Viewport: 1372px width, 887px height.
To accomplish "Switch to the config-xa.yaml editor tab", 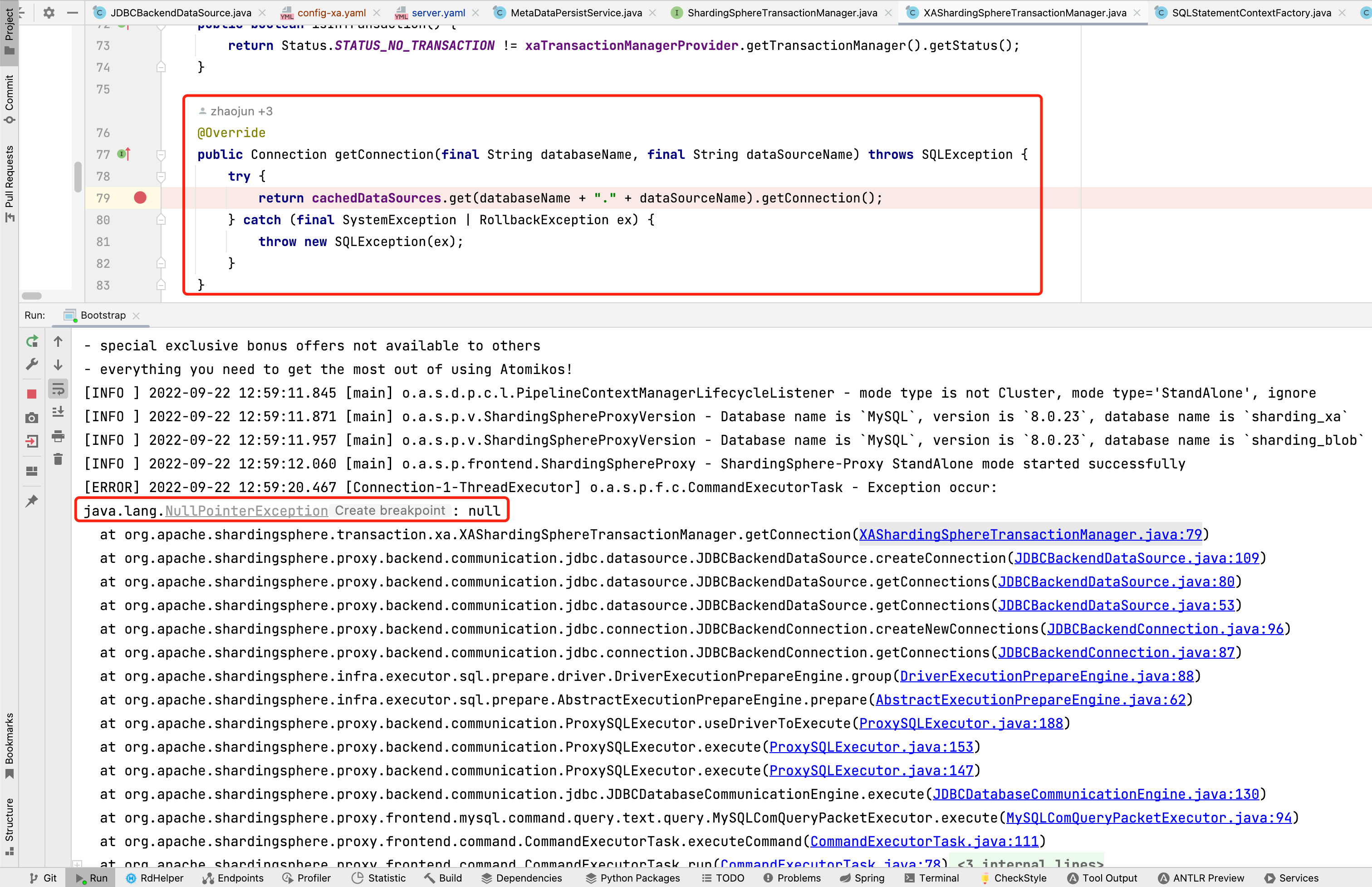I will click(x=331, y=13).
